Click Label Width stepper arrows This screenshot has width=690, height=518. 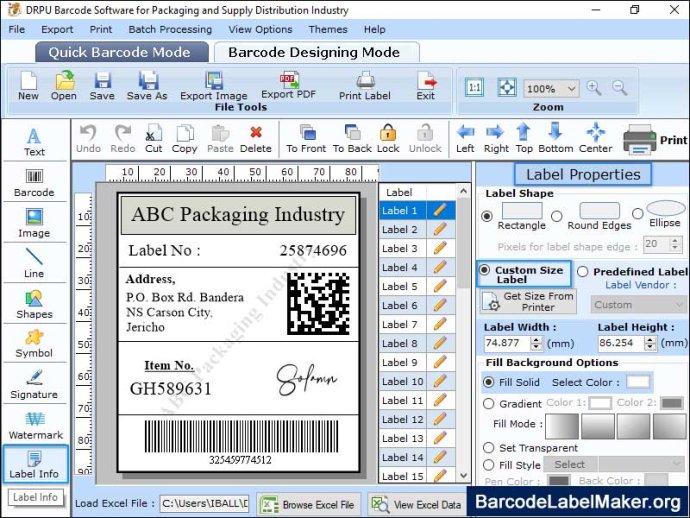click(x=536, y=343)
